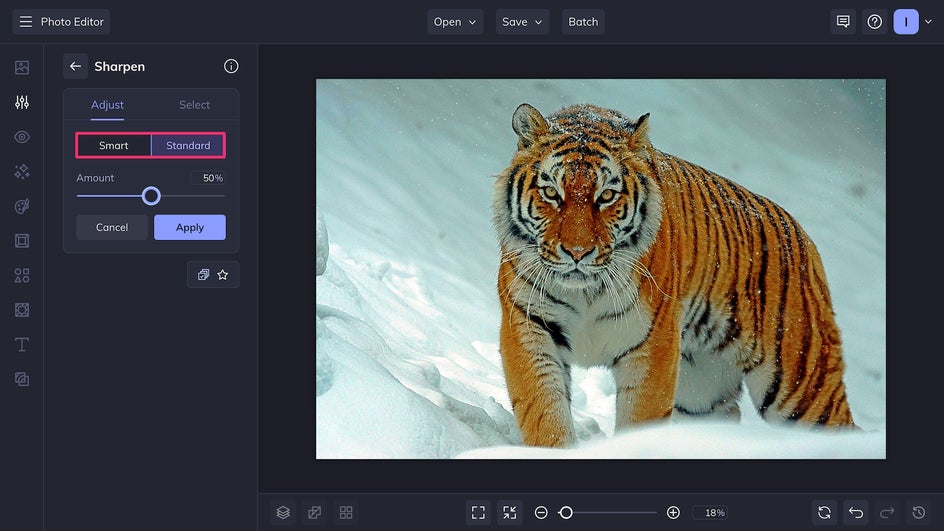Click the undo arrow in bottom bar
The width and height of the screenshot is (944, 531).
[855, 512]
